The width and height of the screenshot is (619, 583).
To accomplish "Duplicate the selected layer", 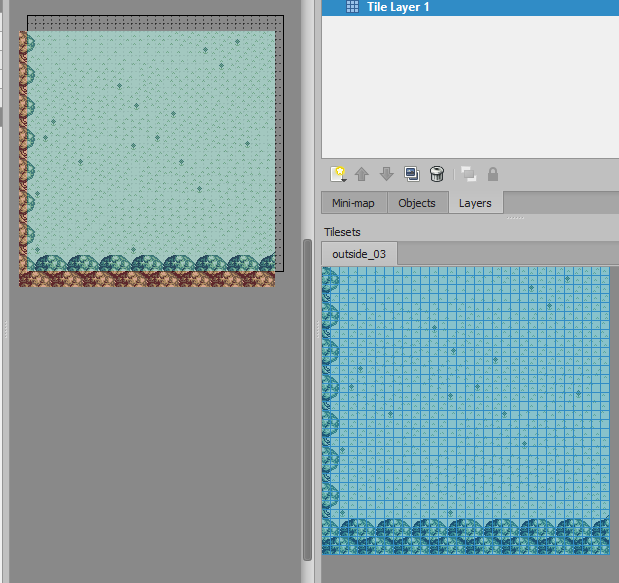I will [x=412, y=174].
